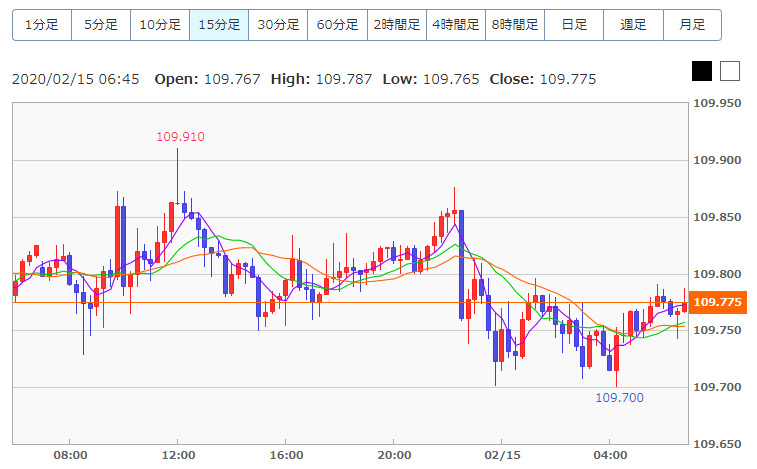Click the 109.910 high price label
This screenshot has width=757, height=469.
point(181,137)
